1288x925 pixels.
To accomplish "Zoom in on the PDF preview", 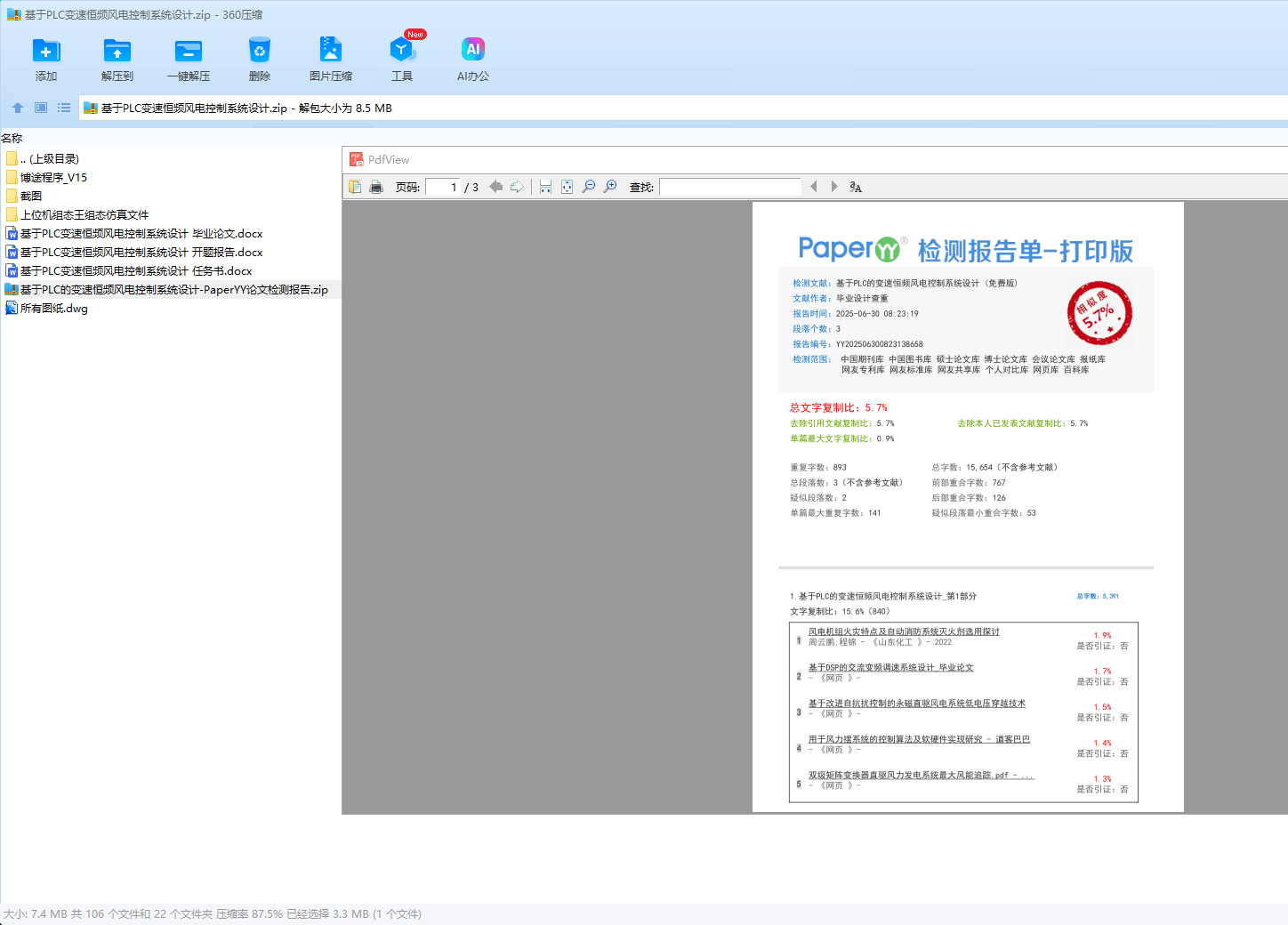I will (610, 187).
